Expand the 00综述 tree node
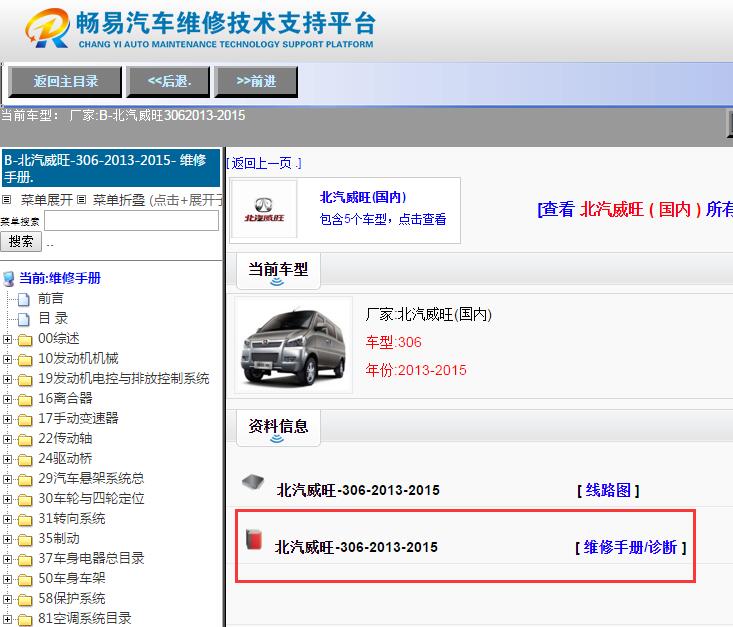This screenshot has width=733, height=627. [7, 339]
